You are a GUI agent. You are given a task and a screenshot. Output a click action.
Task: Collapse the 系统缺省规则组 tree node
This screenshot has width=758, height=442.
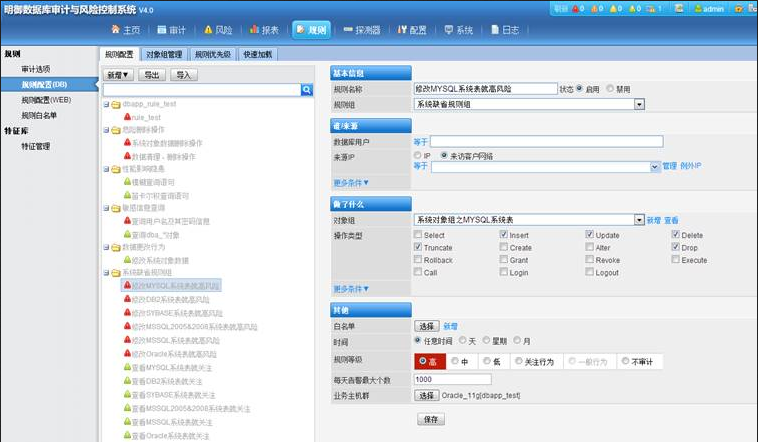click(106, 273)
